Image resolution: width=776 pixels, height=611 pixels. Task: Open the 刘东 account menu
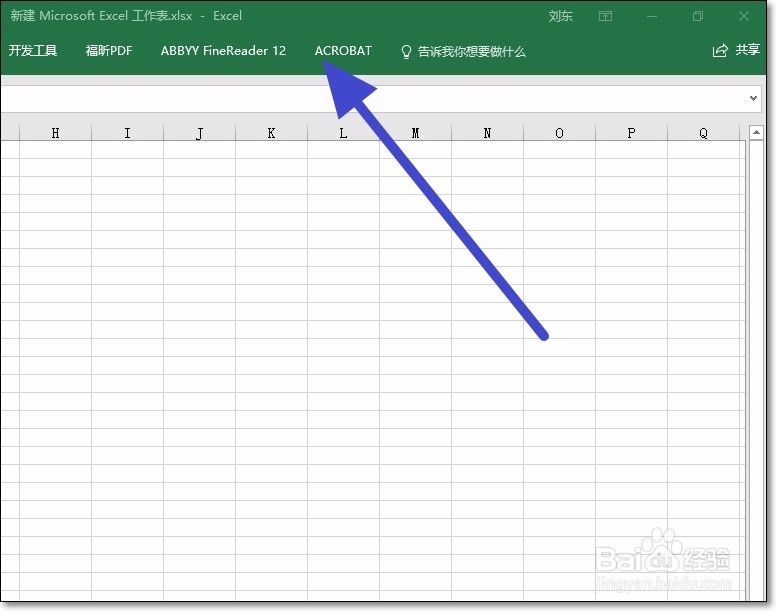click(x=560, y=16)
